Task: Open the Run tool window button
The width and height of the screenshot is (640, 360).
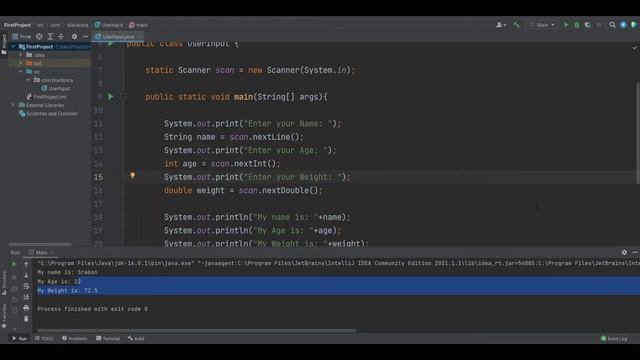Action: (x=19, y=338)
